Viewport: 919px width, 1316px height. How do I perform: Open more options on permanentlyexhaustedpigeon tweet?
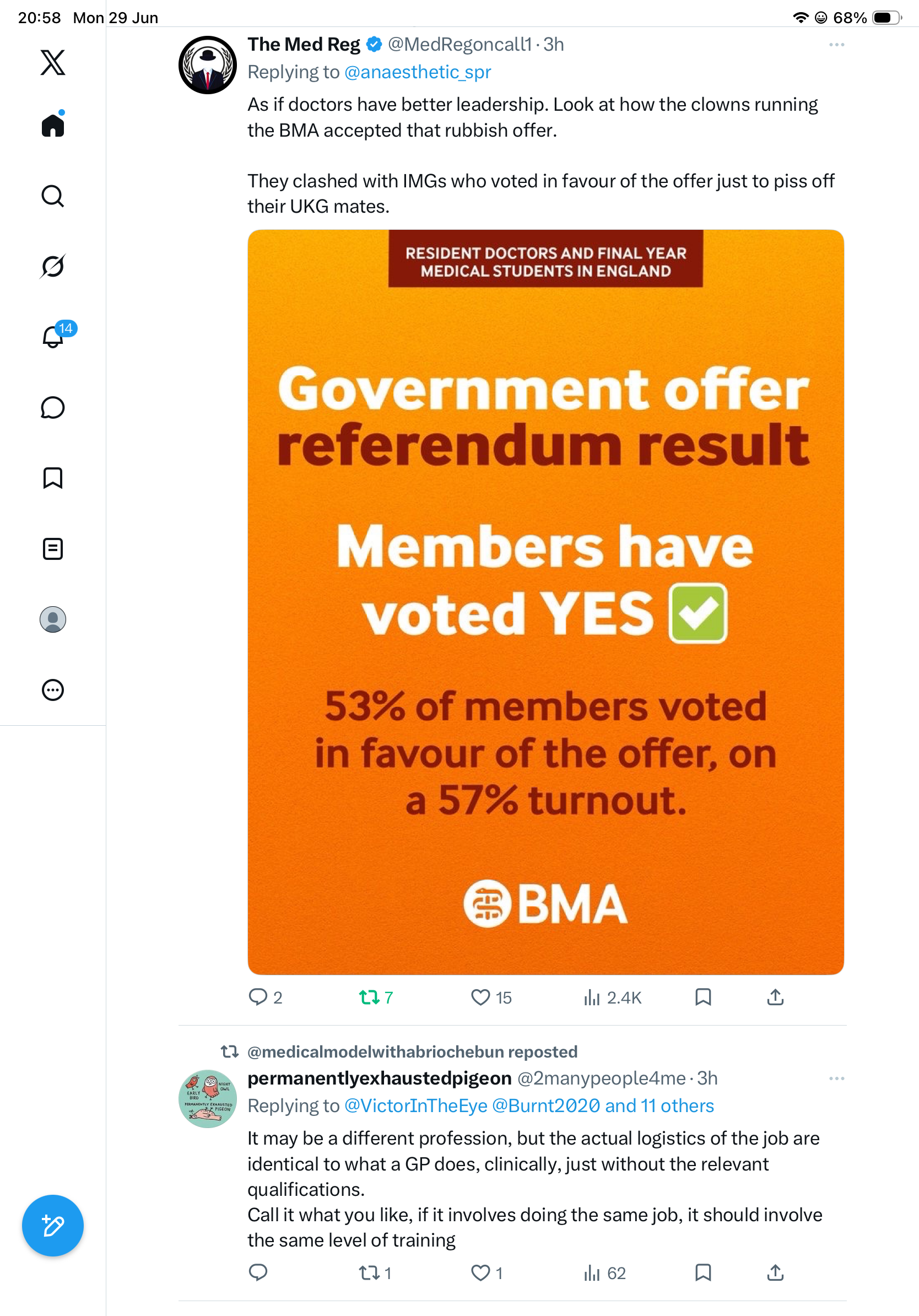pos(836,1078)
